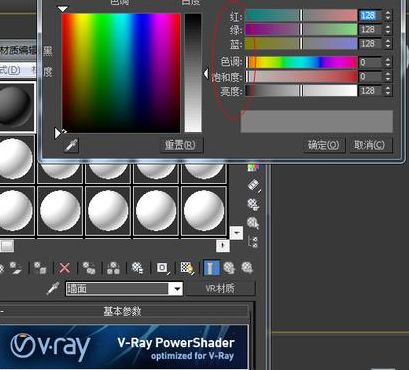Click the 取消(C) button
Viewport: 409px width, 370px height.
click(370, 145)
